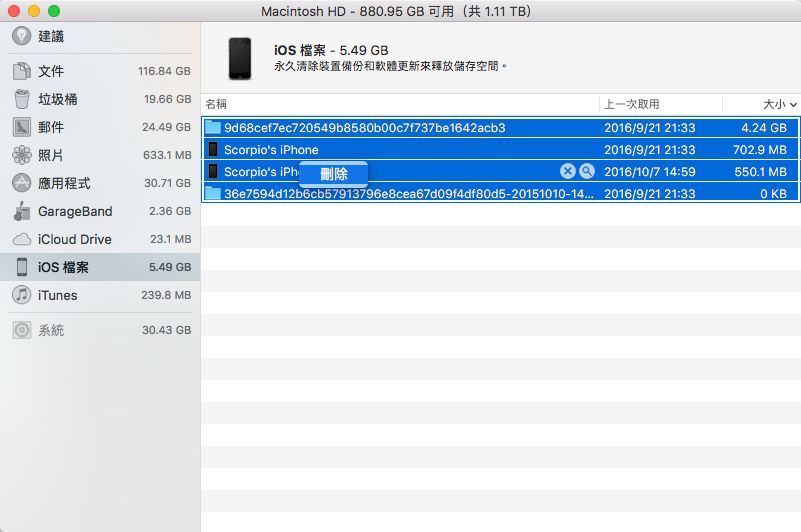Click the delete X icon on Scorpio's iPhone row
This screenshot has height=532, width=801.
568,171
